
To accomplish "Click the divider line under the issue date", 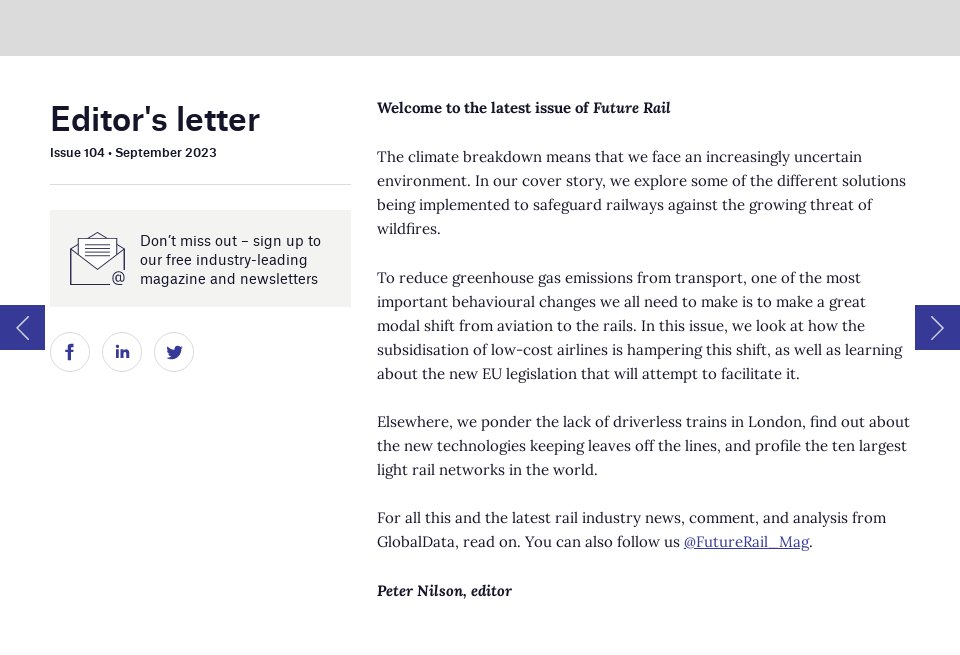I will click(x=200, y=185).
